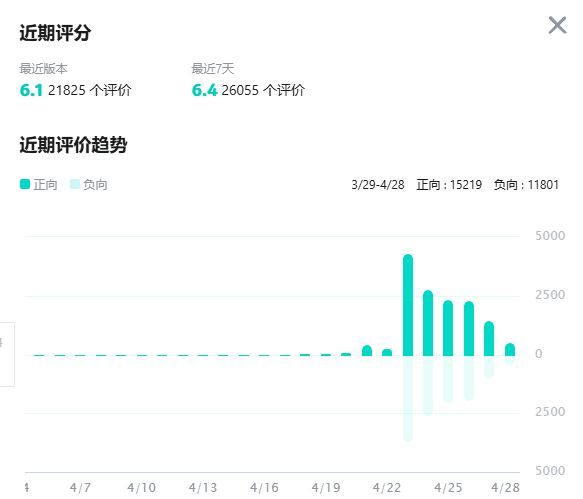Close the 近期评分 panel with the X

557,25
